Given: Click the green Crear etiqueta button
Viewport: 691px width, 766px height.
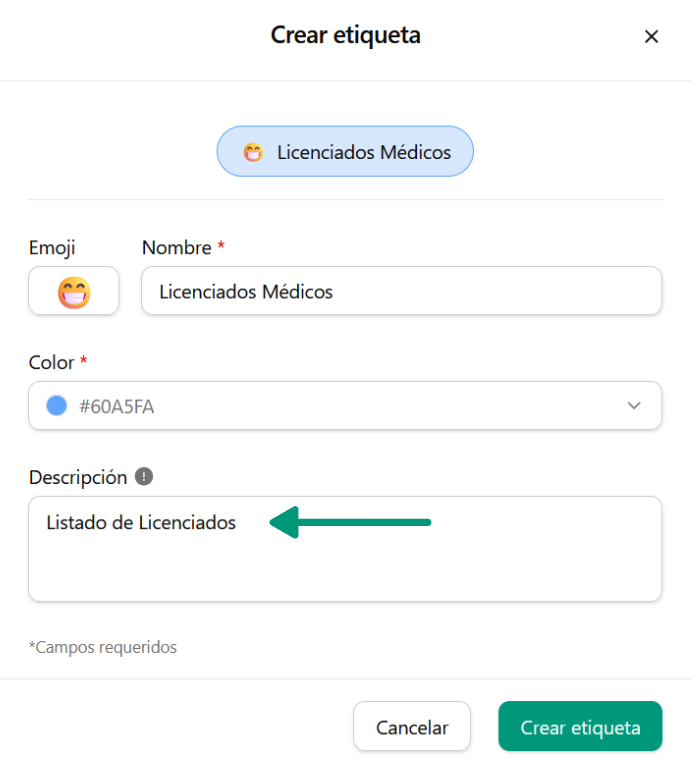Looking at the screenshot, I should 580,727.
